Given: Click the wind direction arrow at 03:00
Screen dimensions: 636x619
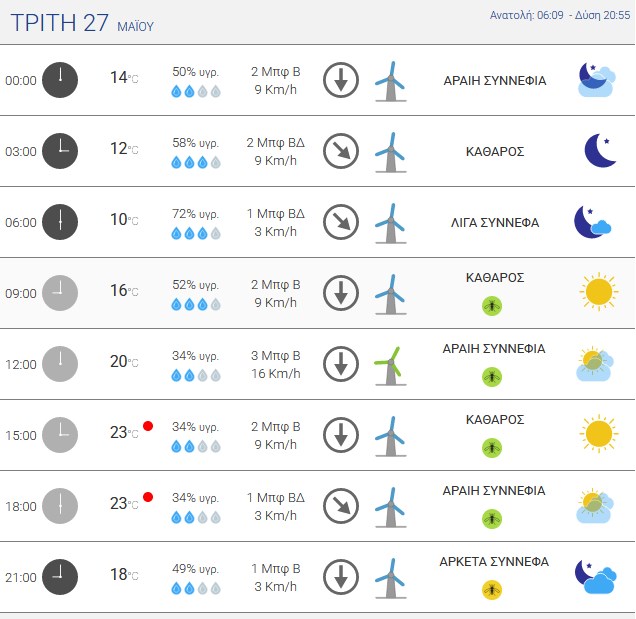Looking at the screenshot, I should [341, 151].
